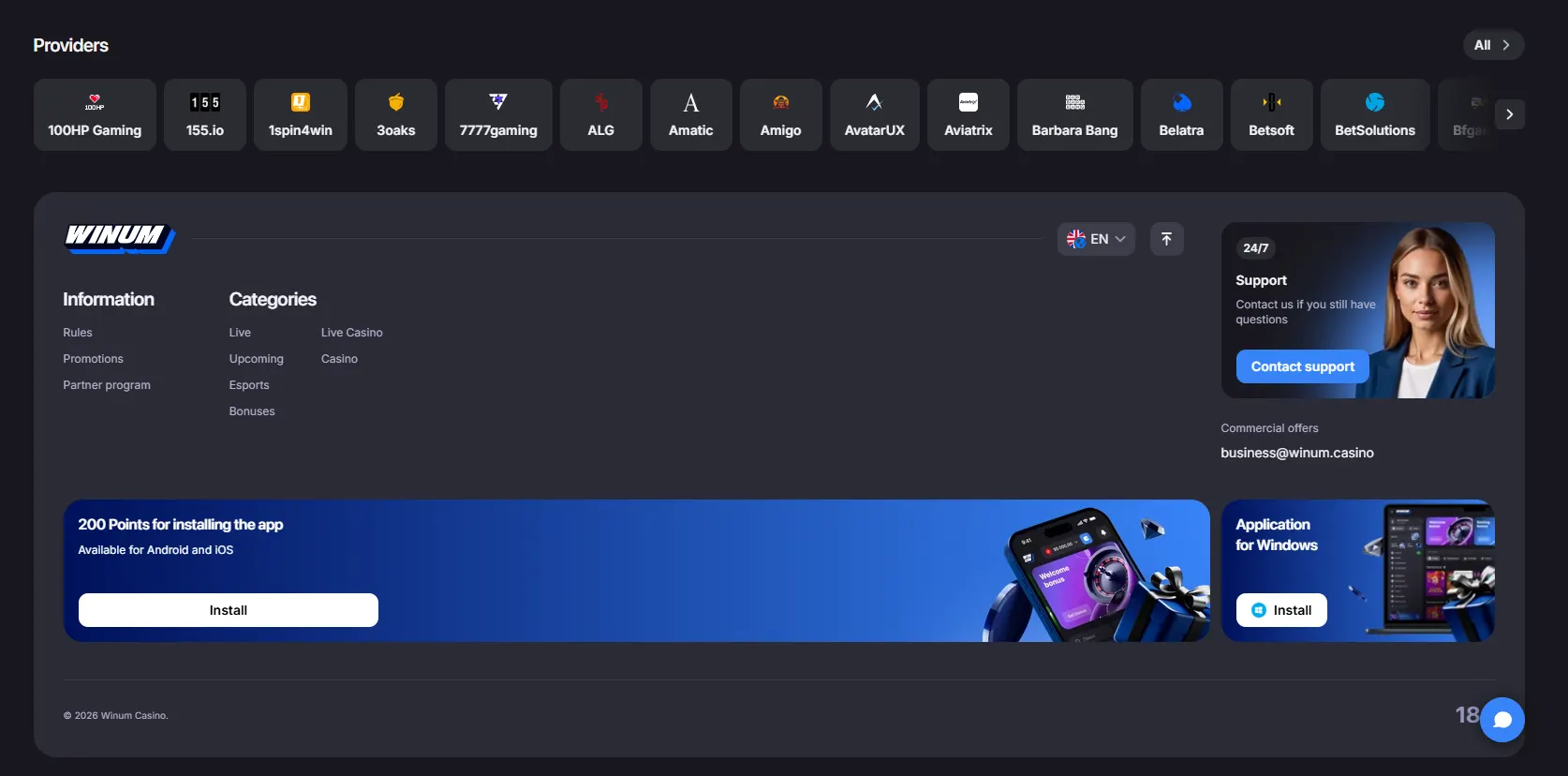Expand the EN language dropdown

(1096, 239)
